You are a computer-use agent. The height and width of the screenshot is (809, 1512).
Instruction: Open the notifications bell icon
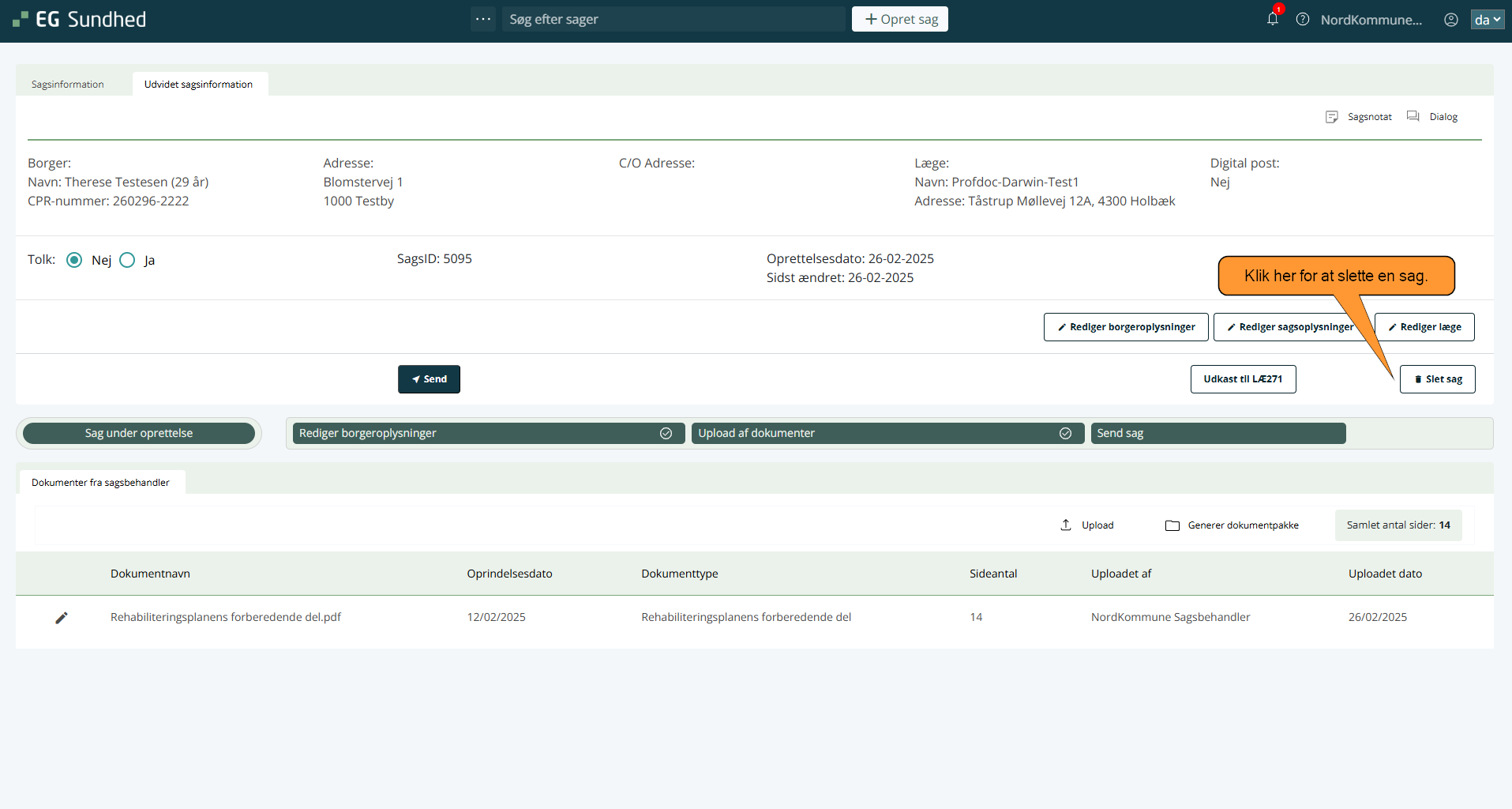point(1272,19)
